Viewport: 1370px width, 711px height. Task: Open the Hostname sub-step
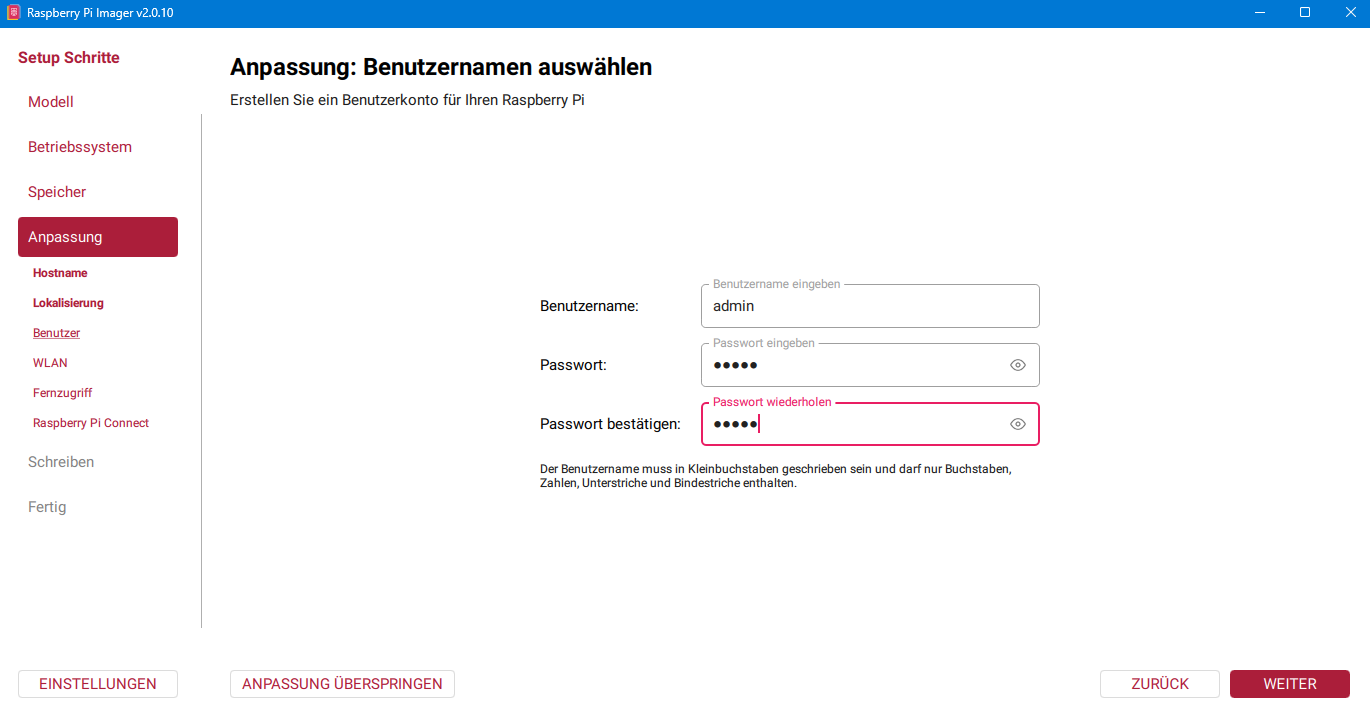(60, 273)
